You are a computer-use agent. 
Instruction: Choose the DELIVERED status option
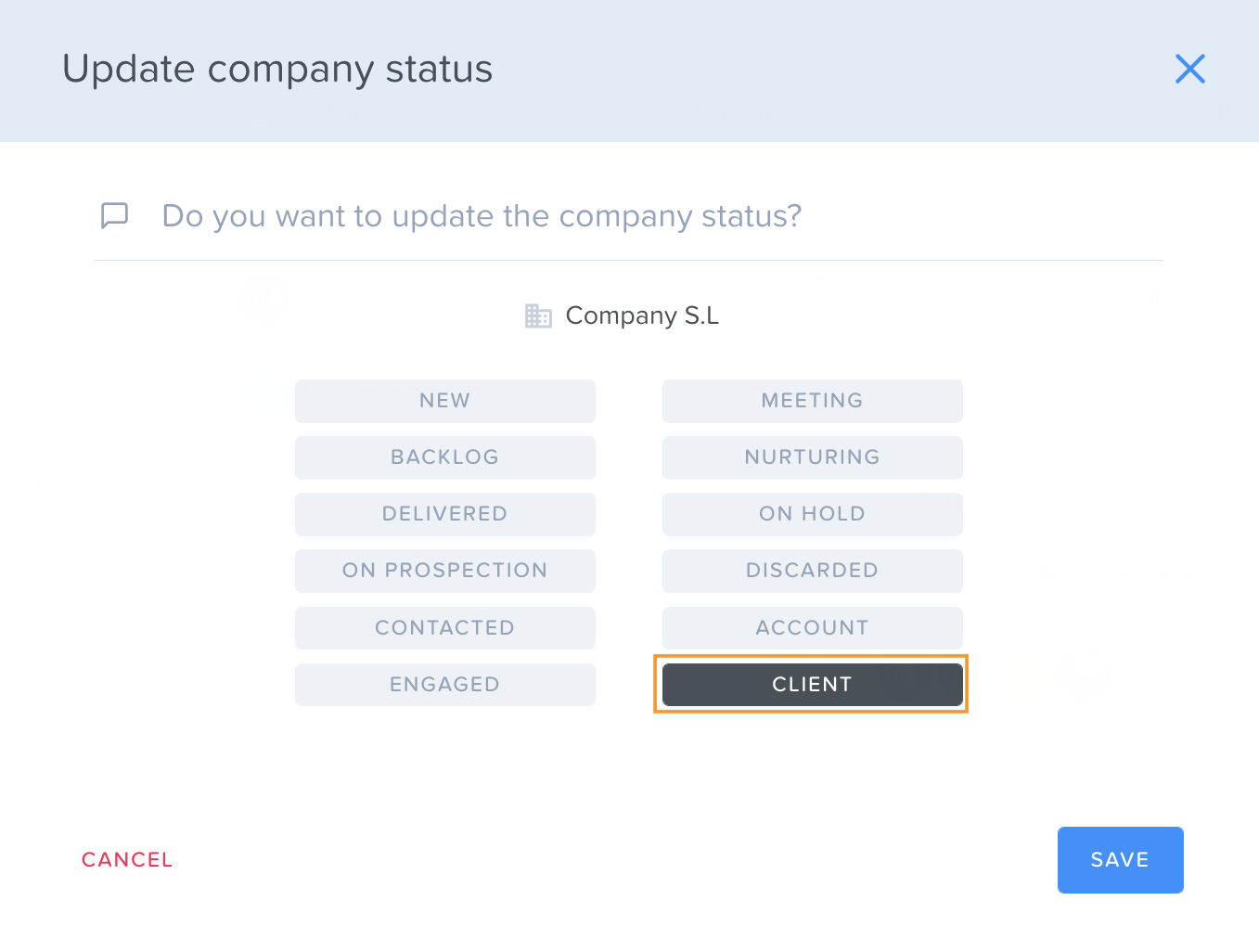tap(445, 514)
